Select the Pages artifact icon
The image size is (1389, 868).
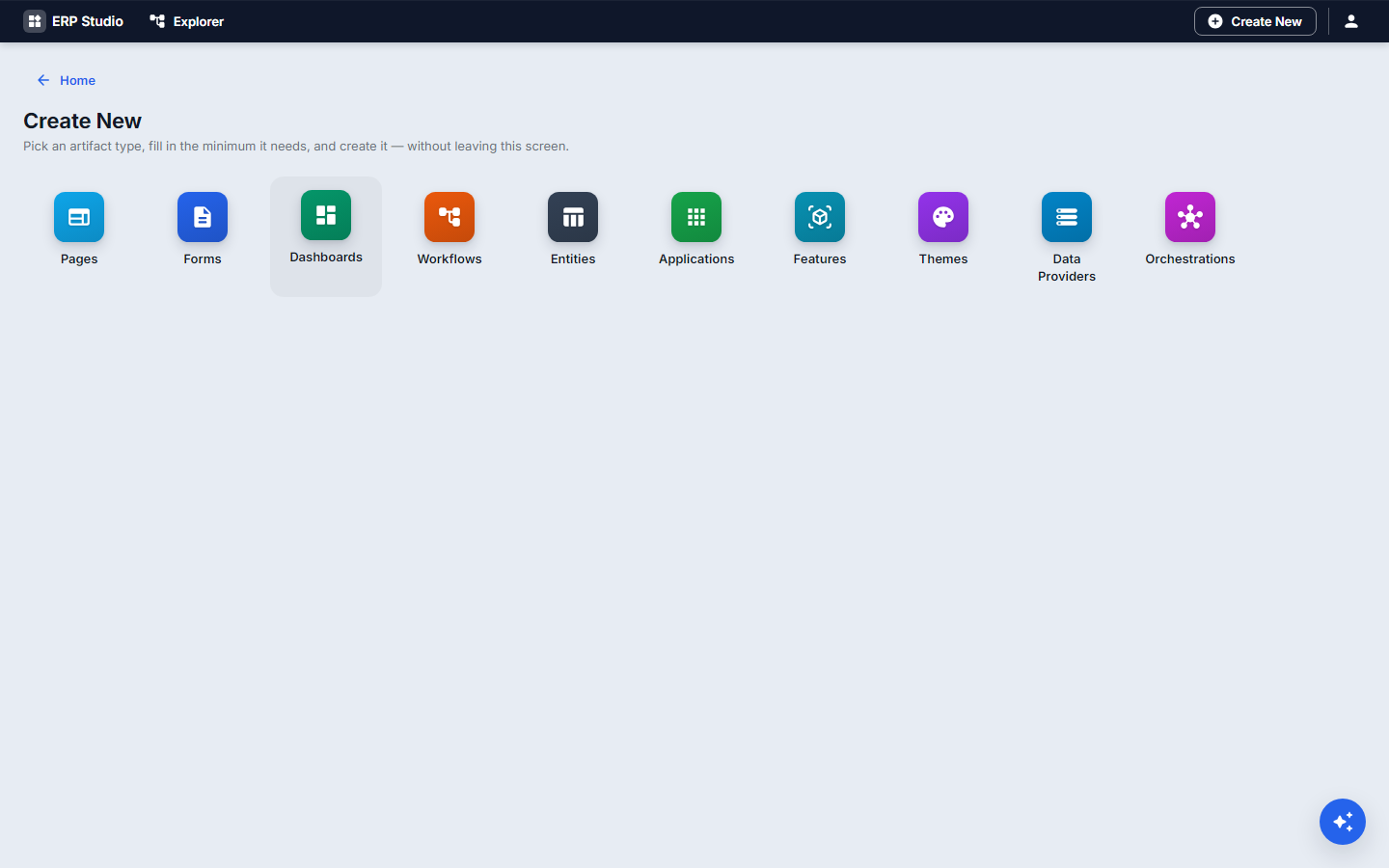[79, 217]
